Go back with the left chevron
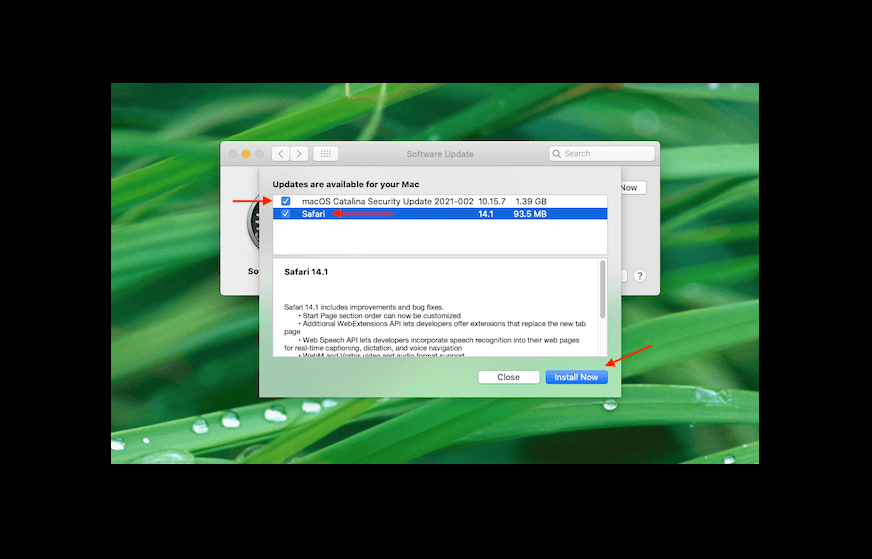Viewport: 872px width, 559px height. coord(280,154)
